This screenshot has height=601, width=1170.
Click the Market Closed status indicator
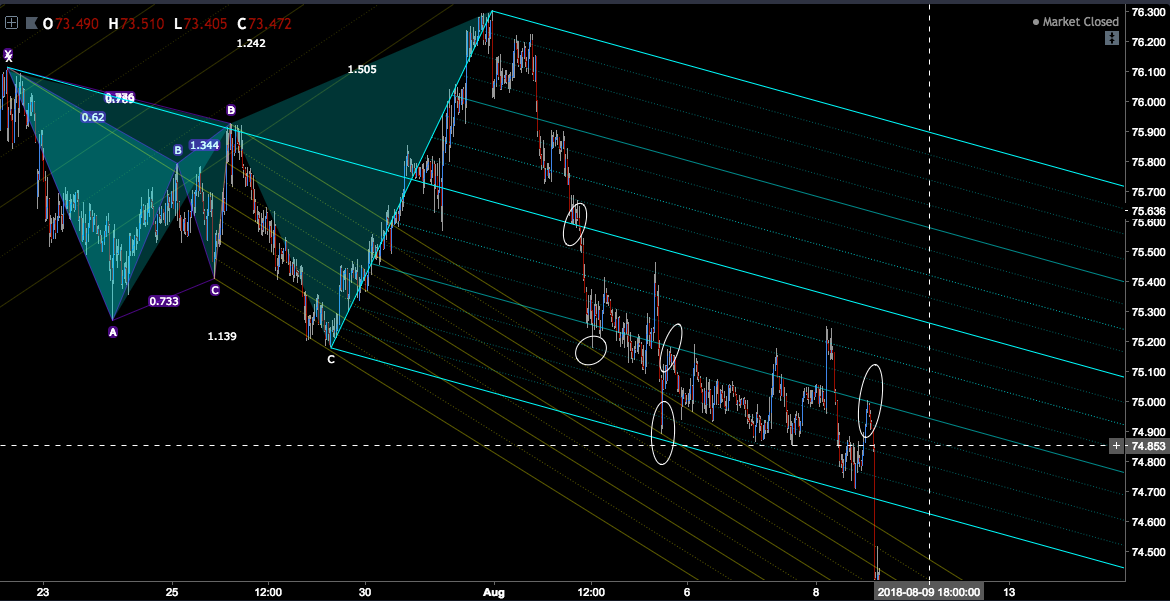click(x=1075, y=22)
